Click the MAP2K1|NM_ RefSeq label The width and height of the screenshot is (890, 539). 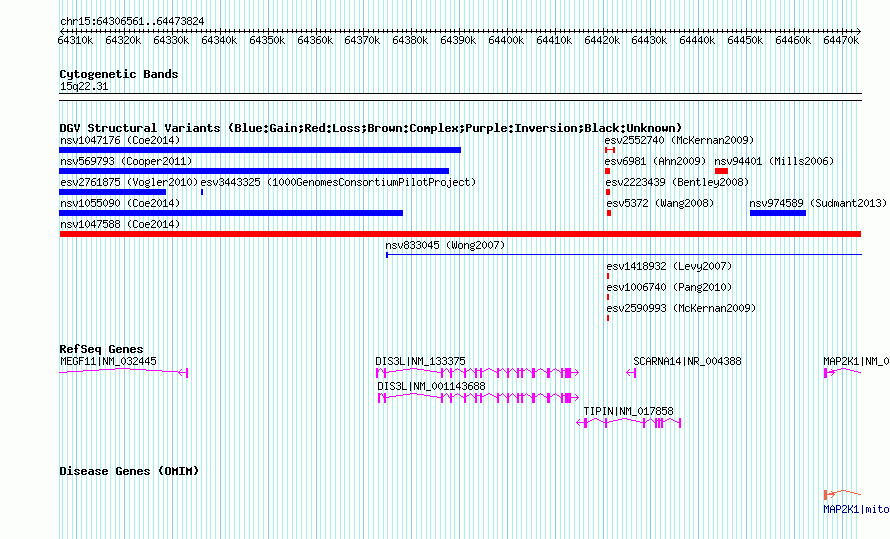coord(856,361)
